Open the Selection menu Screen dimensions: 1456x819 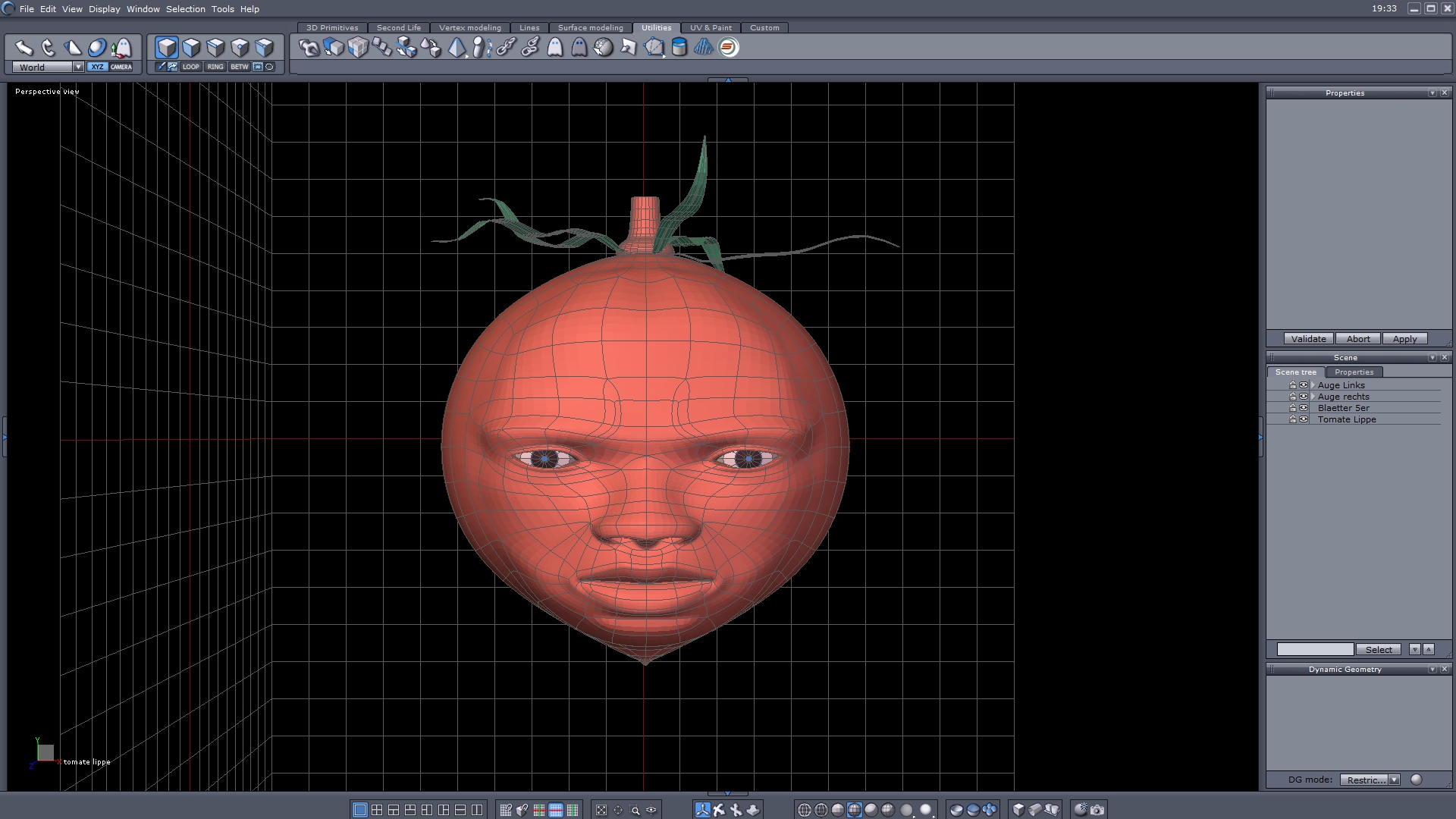(x=185, y=9)
